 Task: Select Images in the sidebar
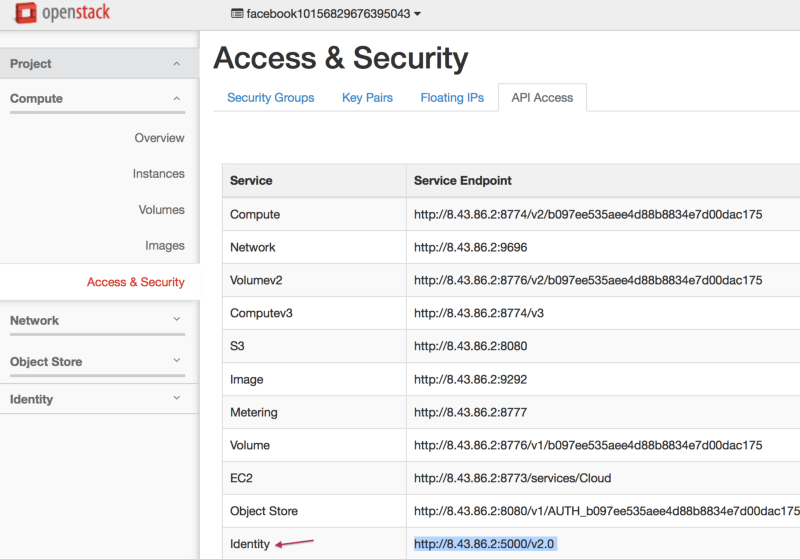[x=164, y=246]
